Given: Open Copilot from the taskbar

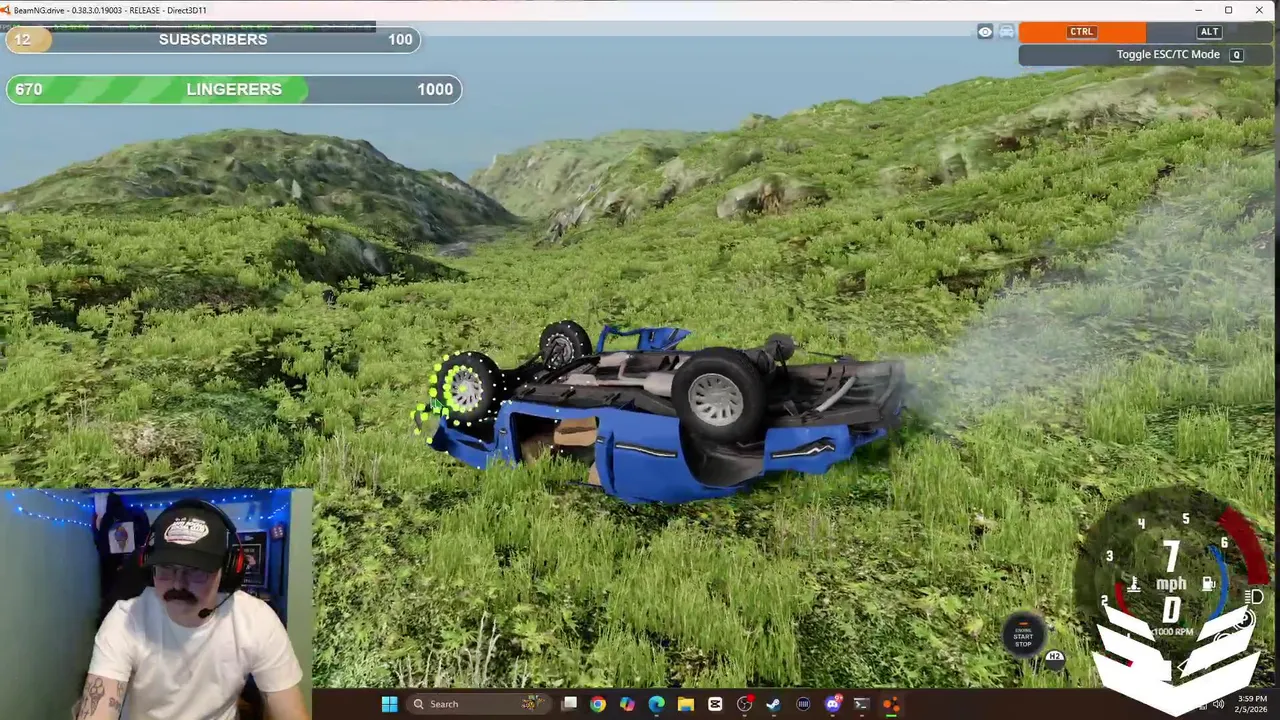Looking at the screenshot, I should pos(627,704).
